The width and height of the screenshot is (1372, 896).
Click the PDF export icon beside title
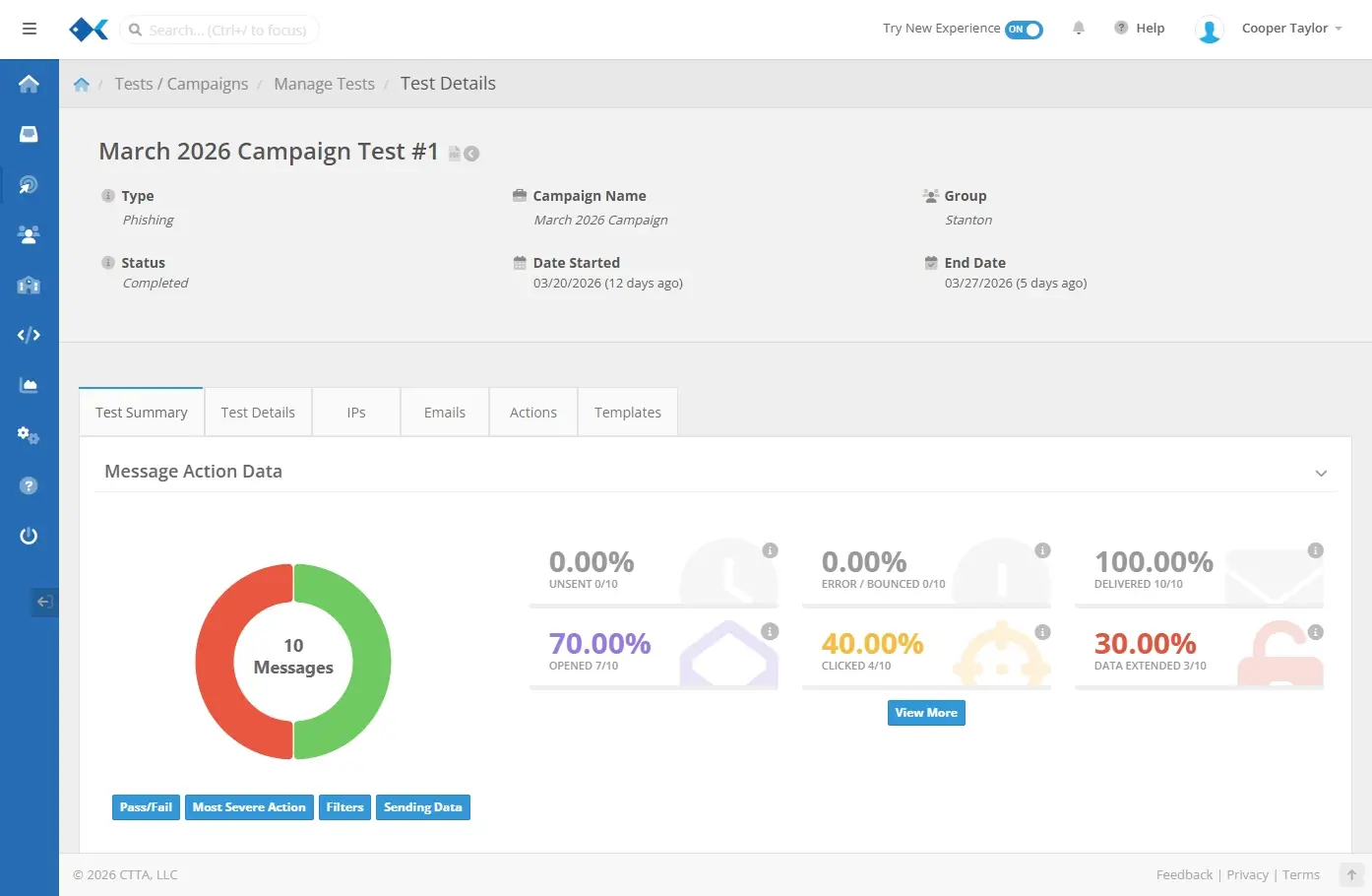tap(455, 154)
